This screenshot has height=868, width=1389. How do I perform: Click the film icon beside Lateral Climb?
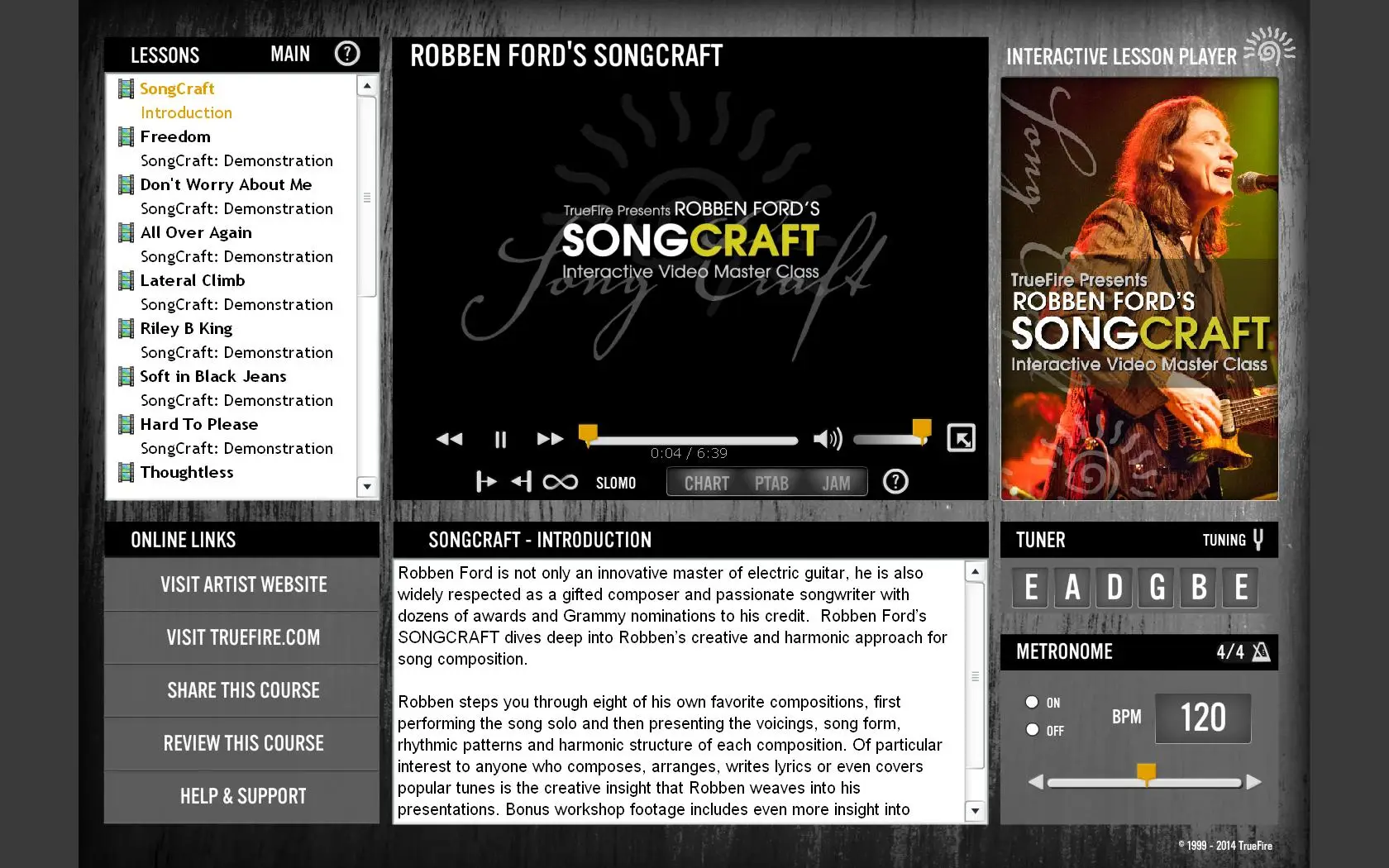click(126, 280)
